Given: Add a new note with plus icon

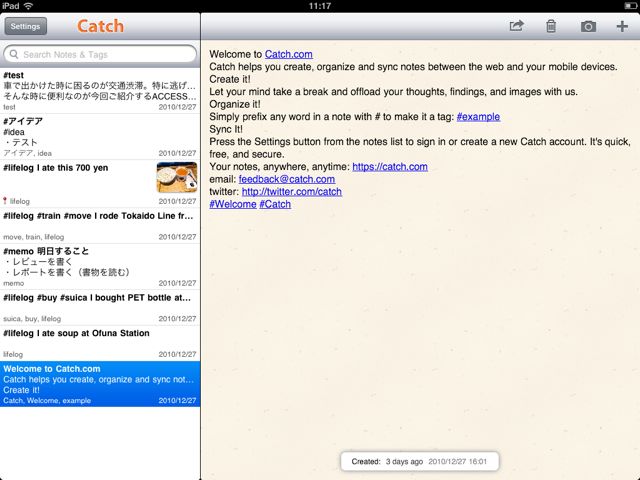Looking at the screenshot, I should [622, 26].
